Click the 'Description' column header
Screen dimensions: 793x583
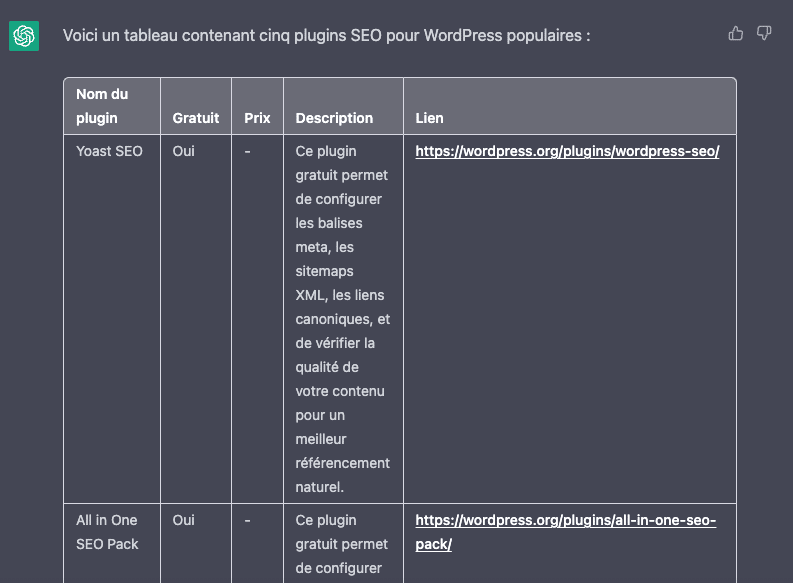pos(334,118)
